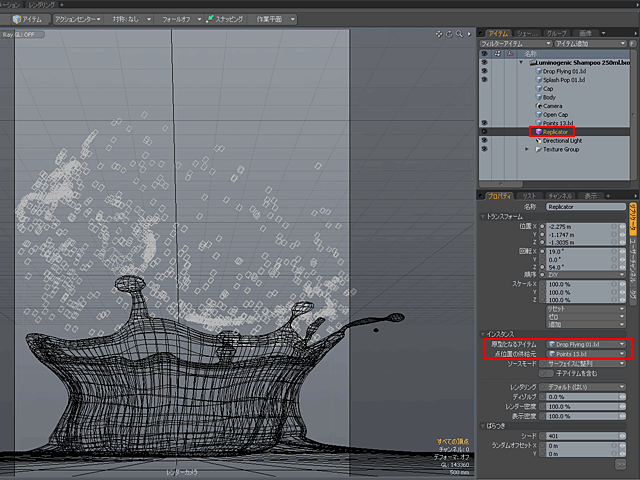Select the Directional Light icon
640x480 pixels.
click(x=538, y=140)
